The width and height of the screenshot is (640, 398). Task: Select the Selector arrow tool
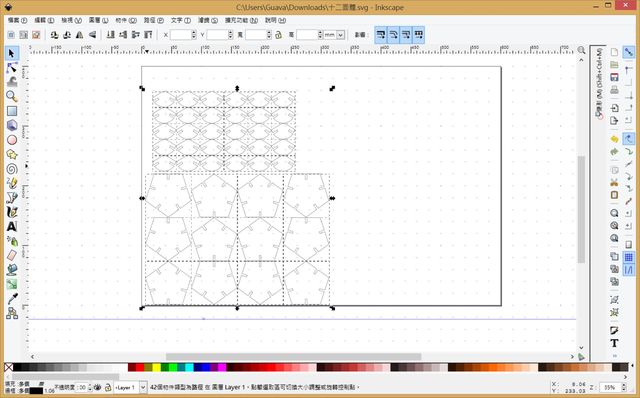(x=11, y=53)
